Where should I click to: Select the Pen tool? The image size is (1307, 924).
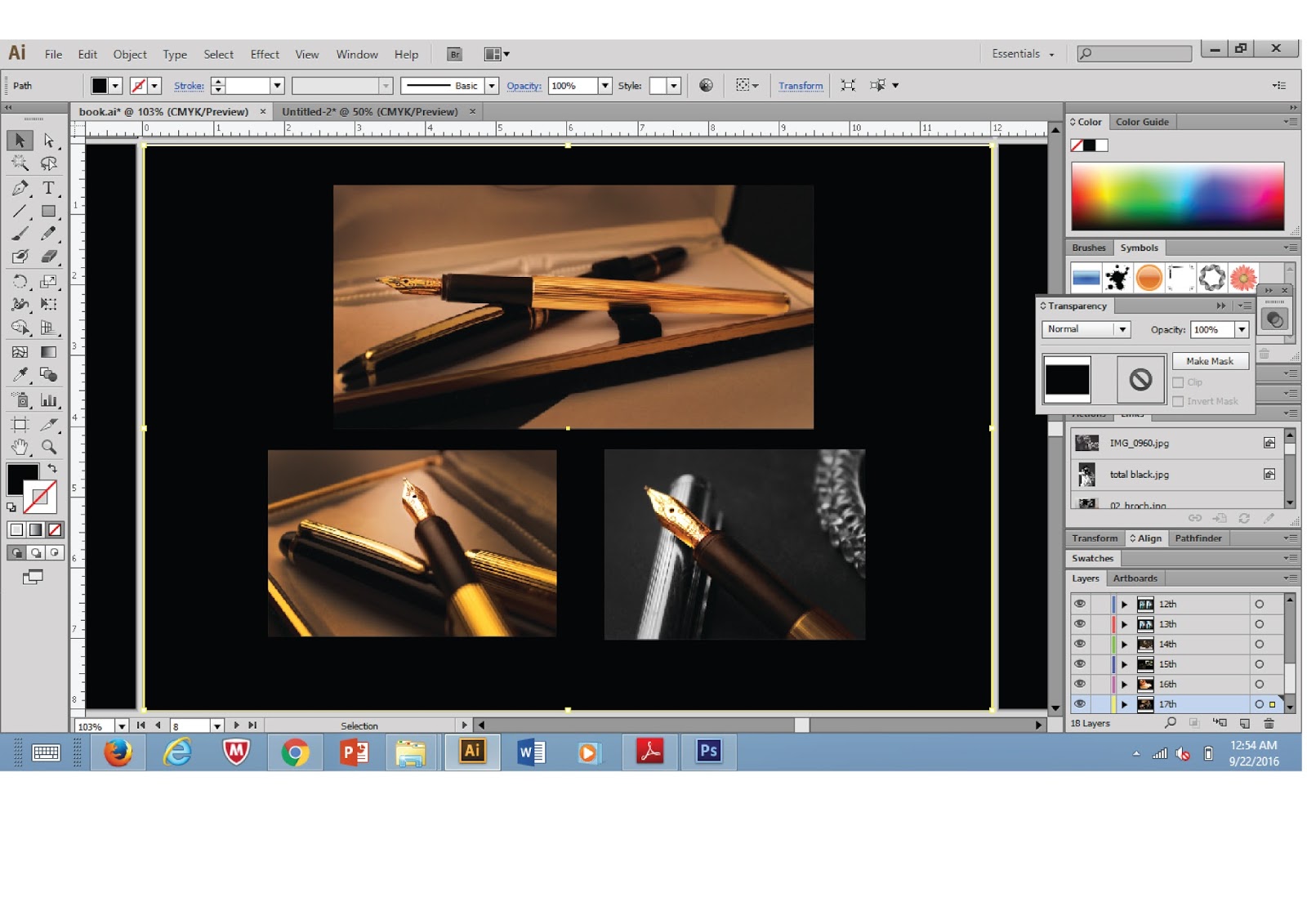tap(20, 188)
